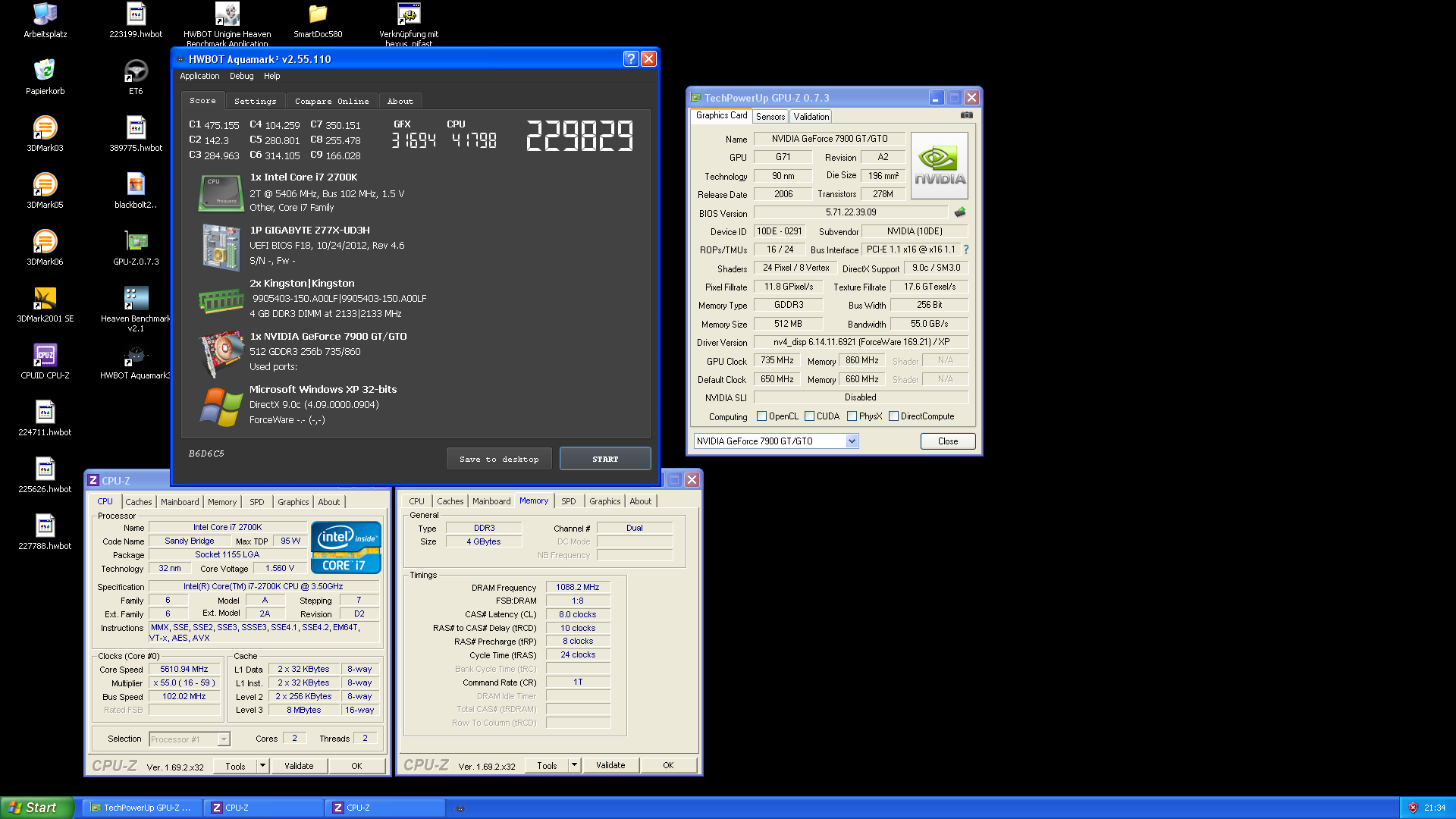Open SPD tab in right CPU-Z window

point(569,501)
